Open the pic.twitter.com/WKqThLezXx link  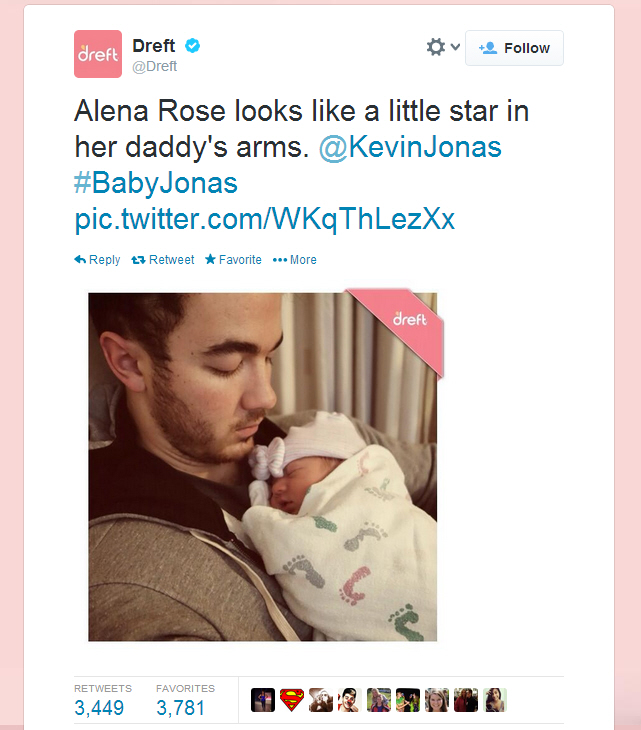point(264,219)
